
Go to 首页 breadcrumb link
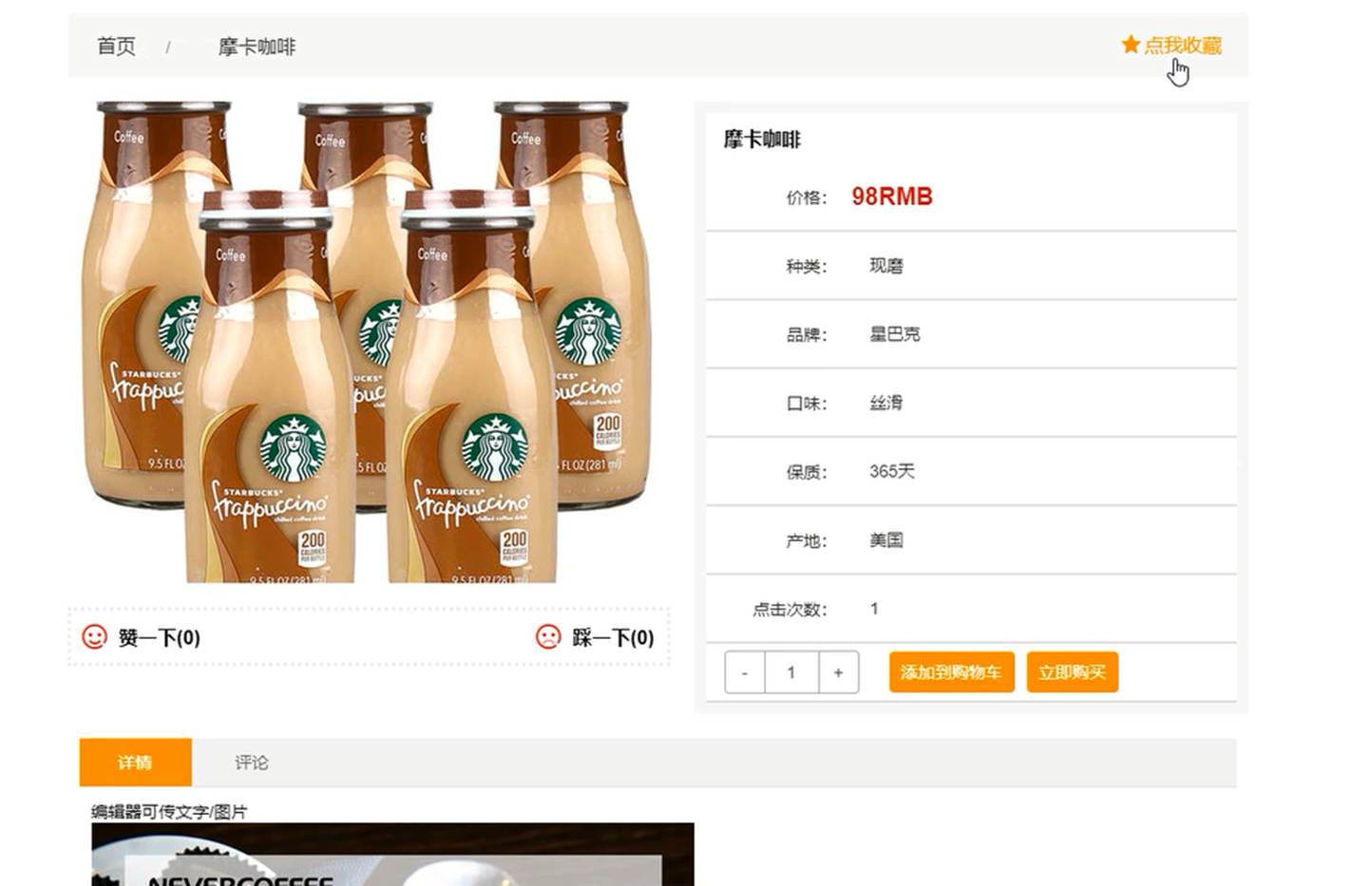coord(117,46)
